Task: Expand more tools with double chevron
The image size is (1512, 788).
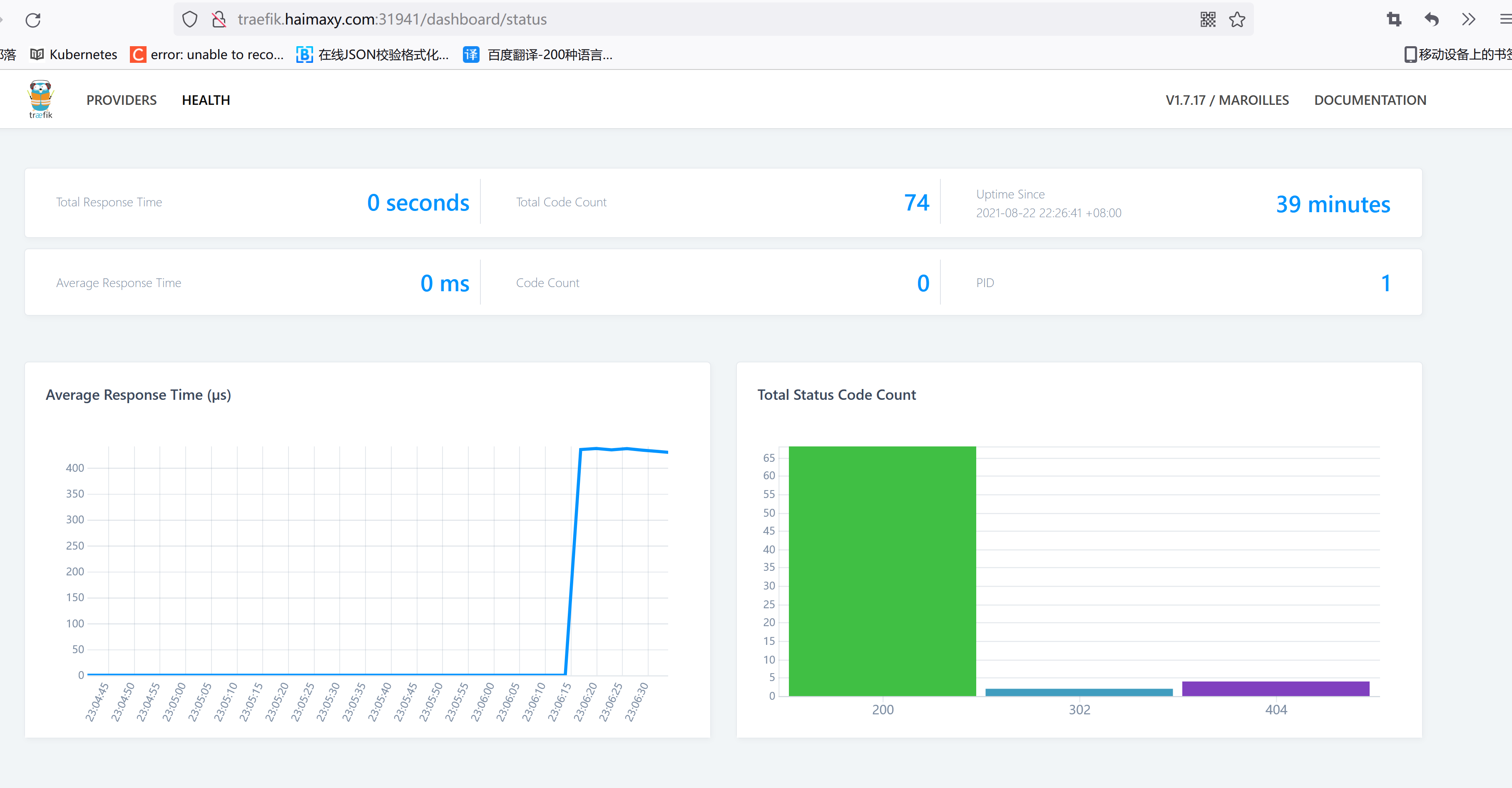Action: coord(1469,20)
